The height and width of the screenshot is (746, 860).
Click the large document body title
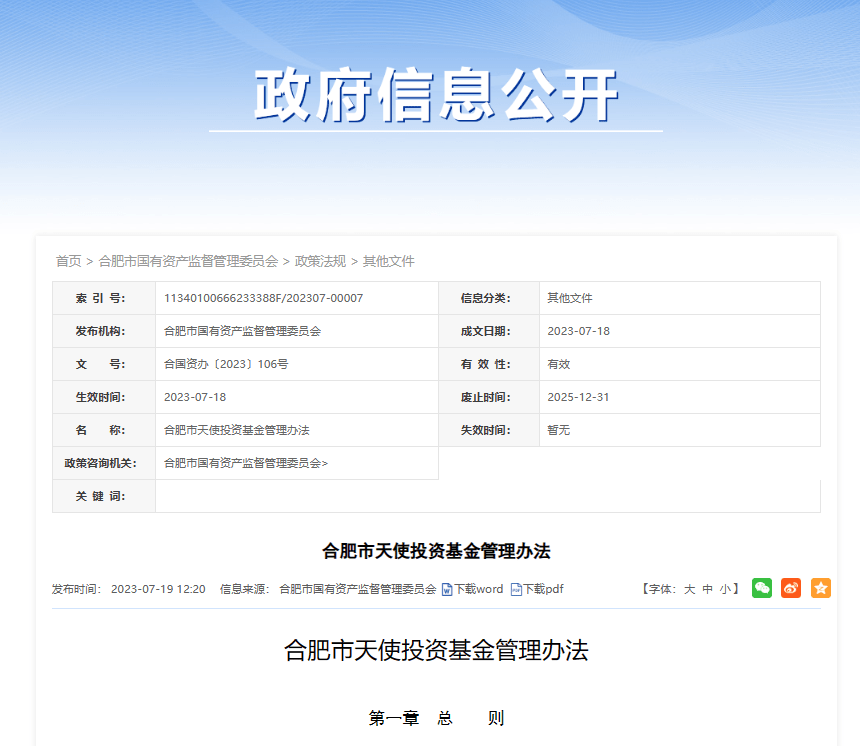pos(436,651)
